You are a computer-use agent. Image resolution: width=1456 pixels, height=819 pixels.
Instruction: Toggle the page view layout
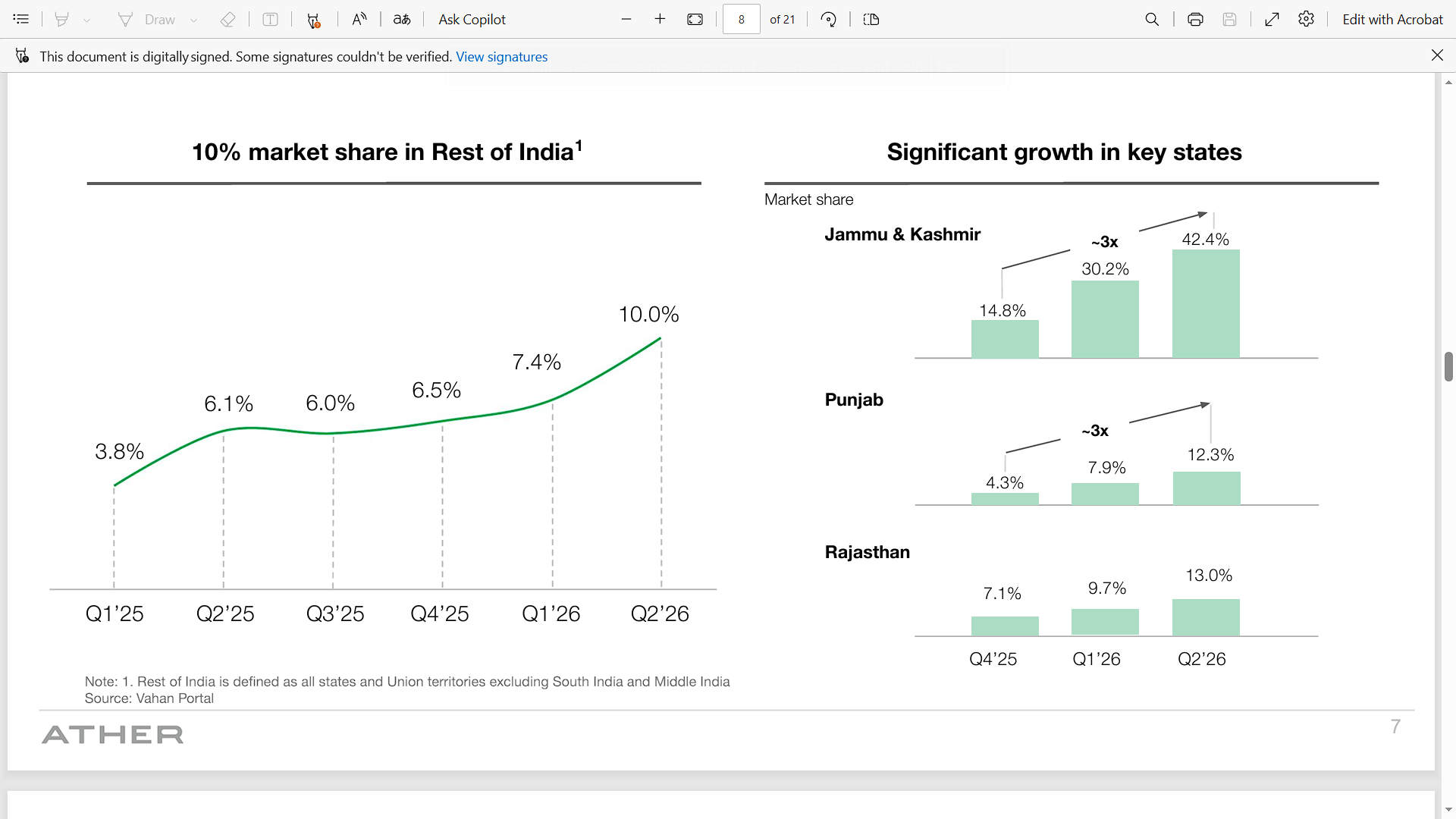871,19
